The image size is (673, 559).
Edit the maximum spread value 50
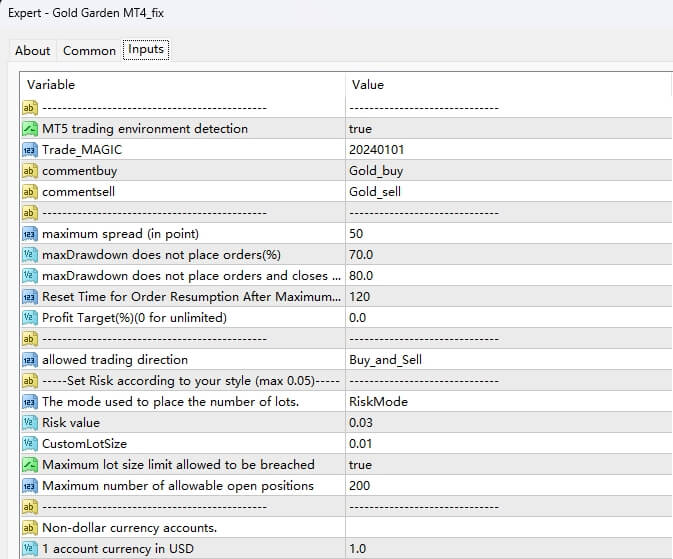tap(356, 234)
